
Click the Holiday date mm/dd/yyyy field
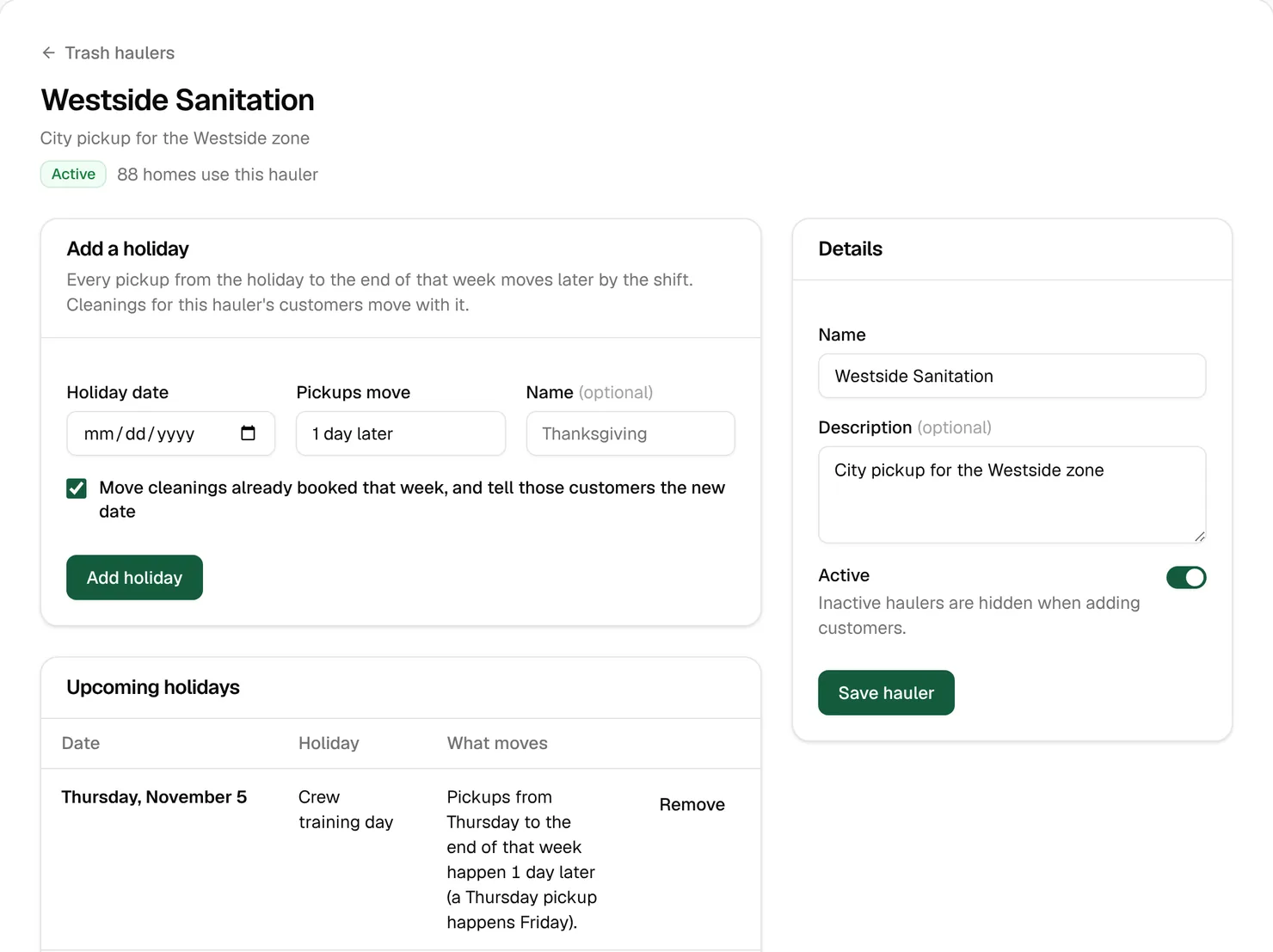coord(170,433)
